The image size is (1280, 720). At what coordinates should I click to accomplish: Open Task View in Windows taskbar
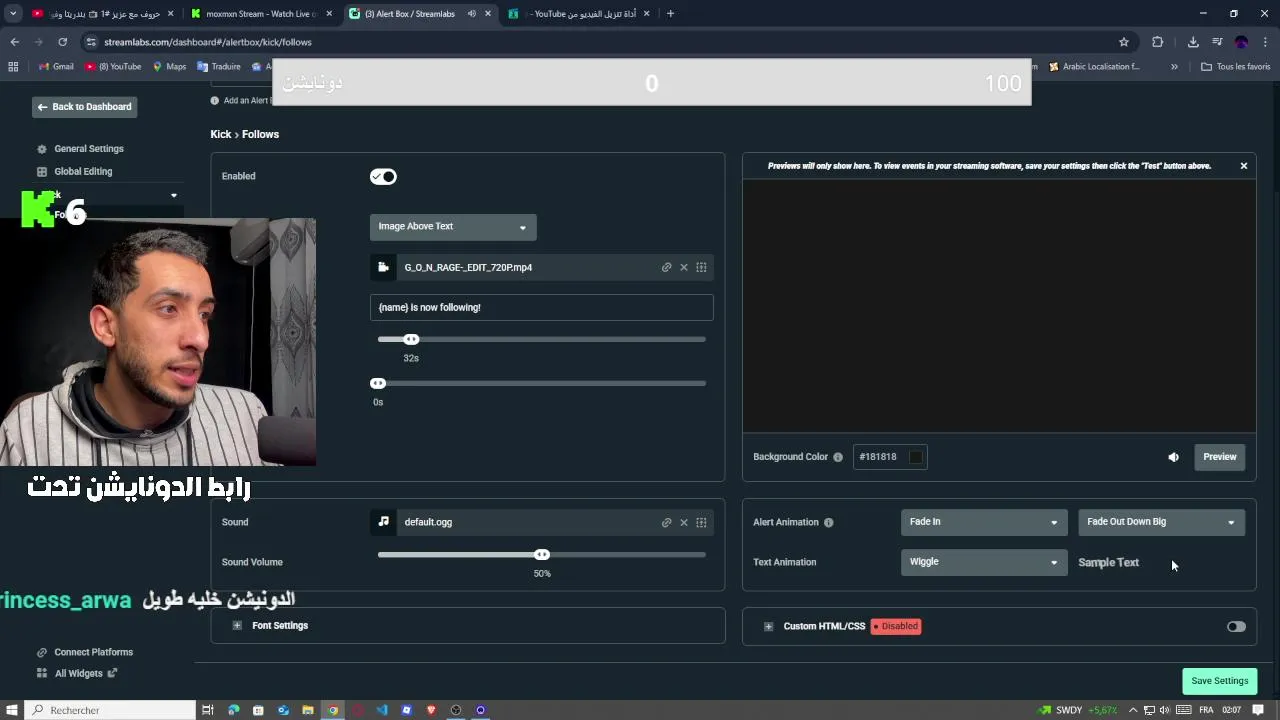pos(208,710)
